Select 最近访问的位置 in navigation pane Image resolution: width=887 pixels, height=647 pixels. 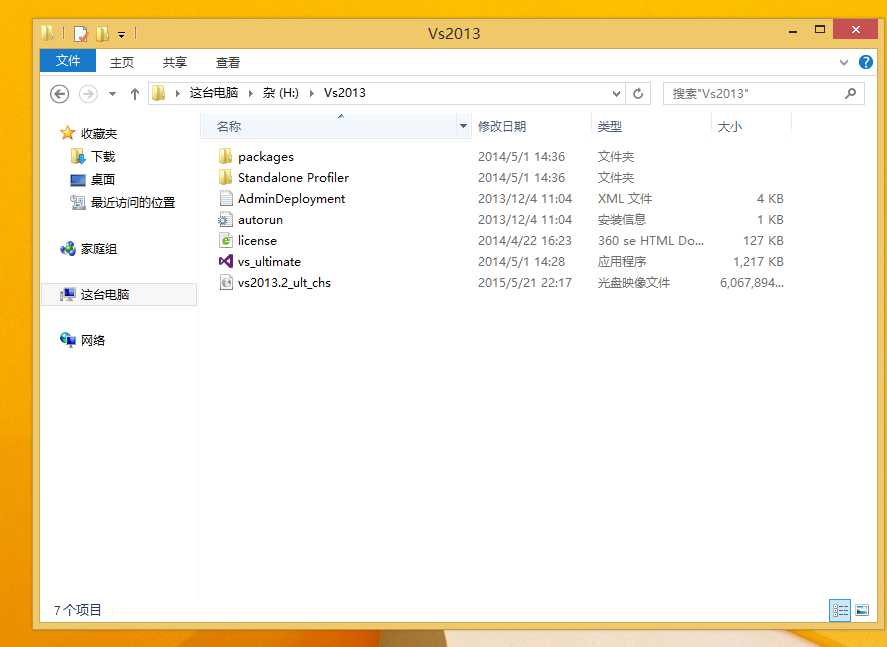pos(133,202)
